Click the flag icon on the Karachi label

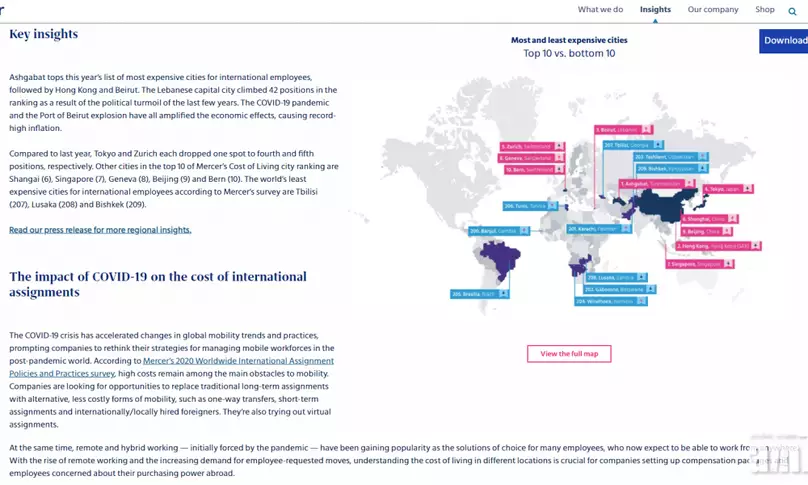625,228
